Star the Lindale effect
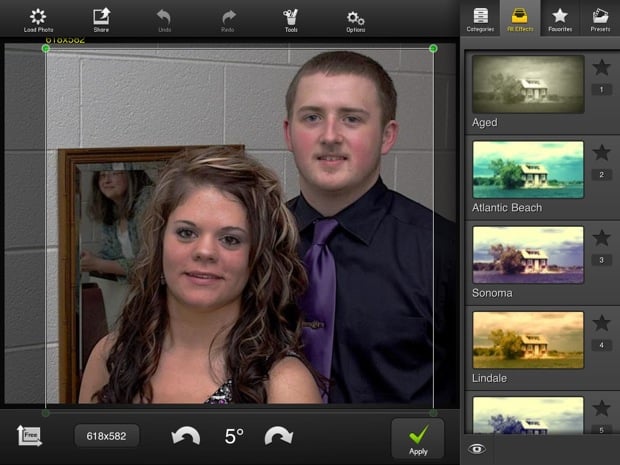Image resolution: width=620 pixels, height=465 pixels. [x=601, y=323]
